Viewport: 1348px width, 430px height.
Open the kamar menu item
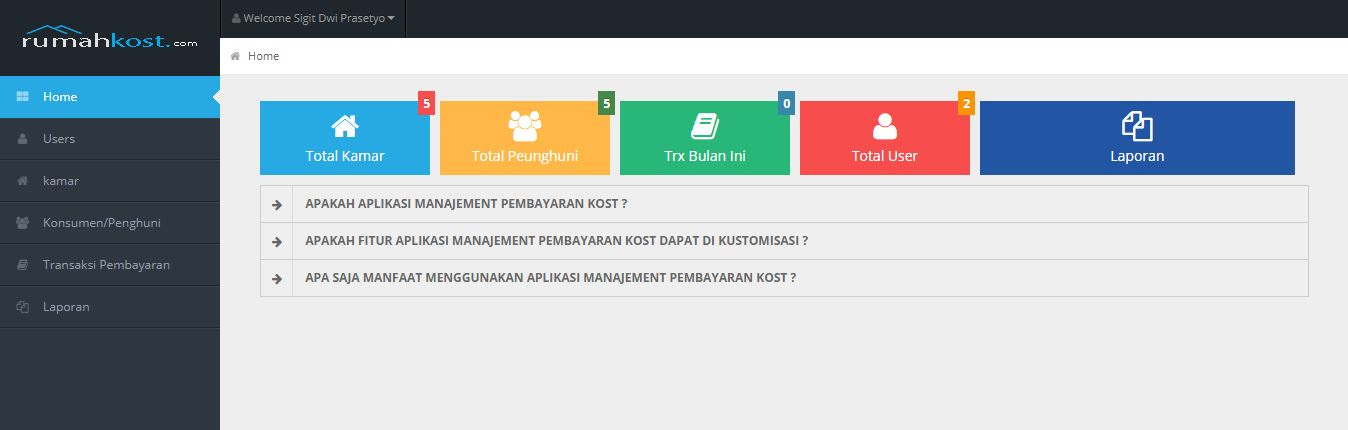coord(110,181)
